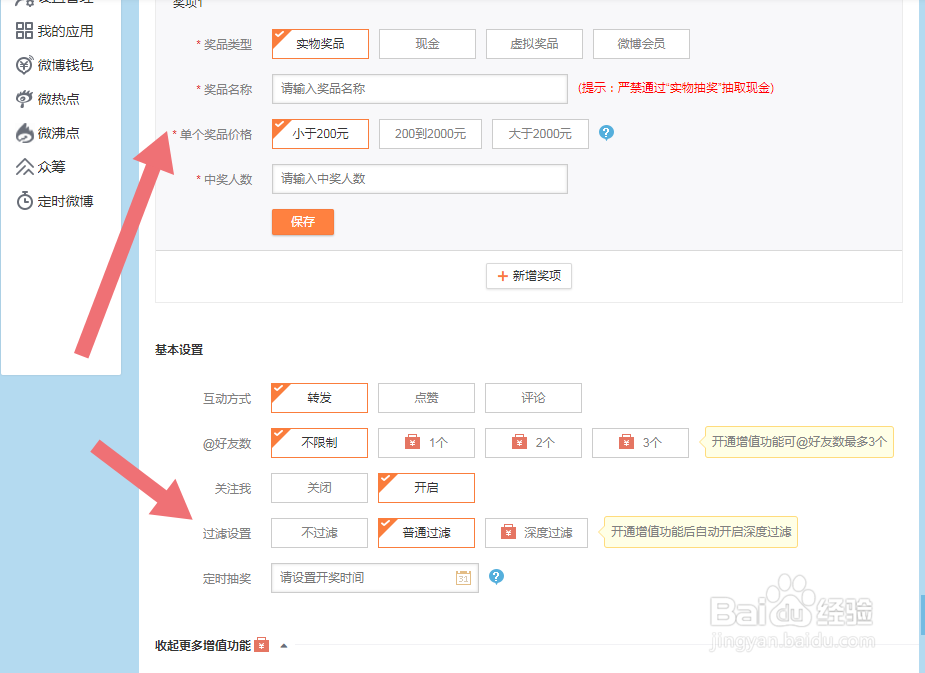This screenshot has height=673, width=925.
Task: Select the 大于2000元 price range
Action: [540, 133]
